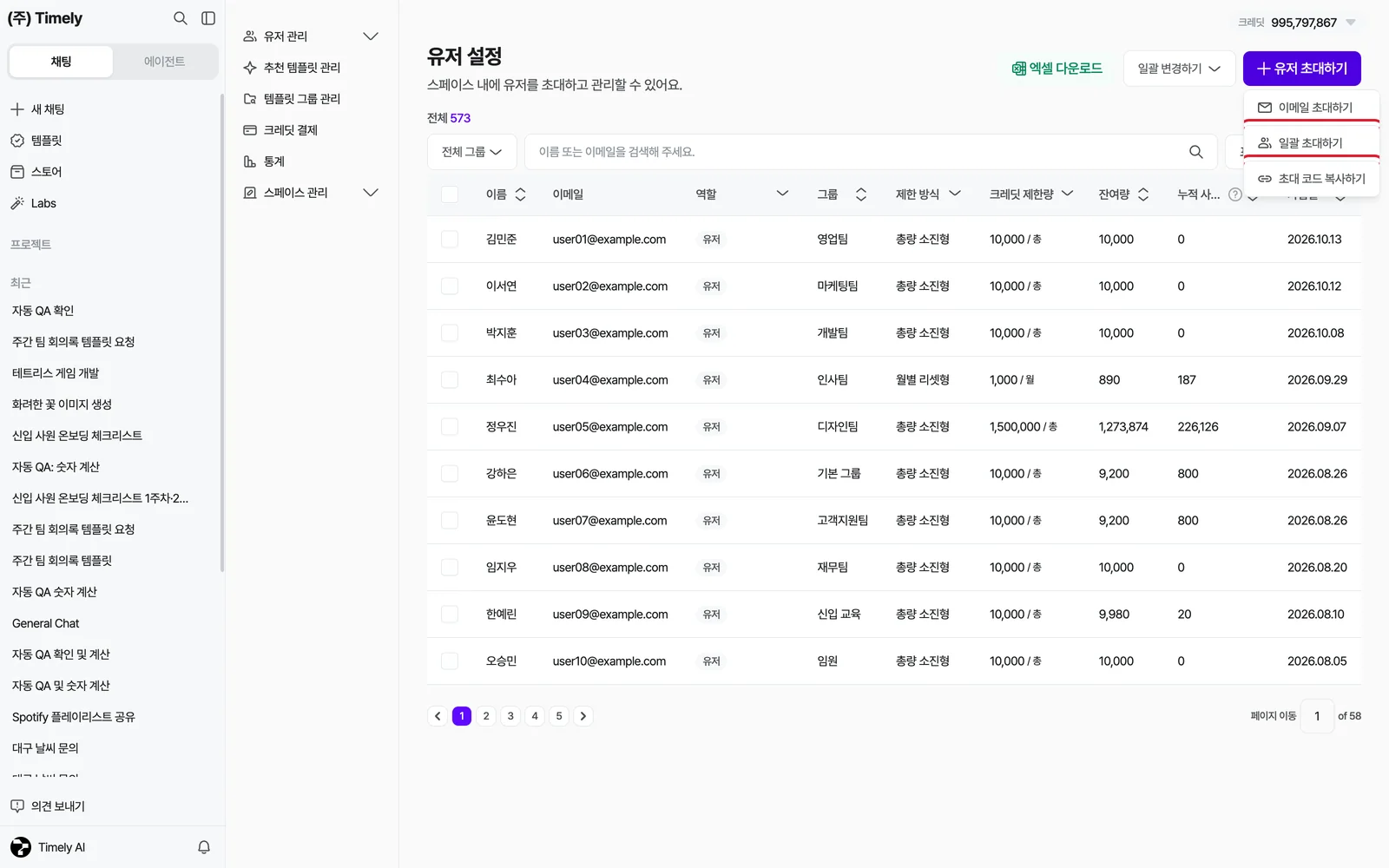Click the magnifier icon in user search field
Viewport: 1389px width, 868px height.
[x=1196, y=152]
